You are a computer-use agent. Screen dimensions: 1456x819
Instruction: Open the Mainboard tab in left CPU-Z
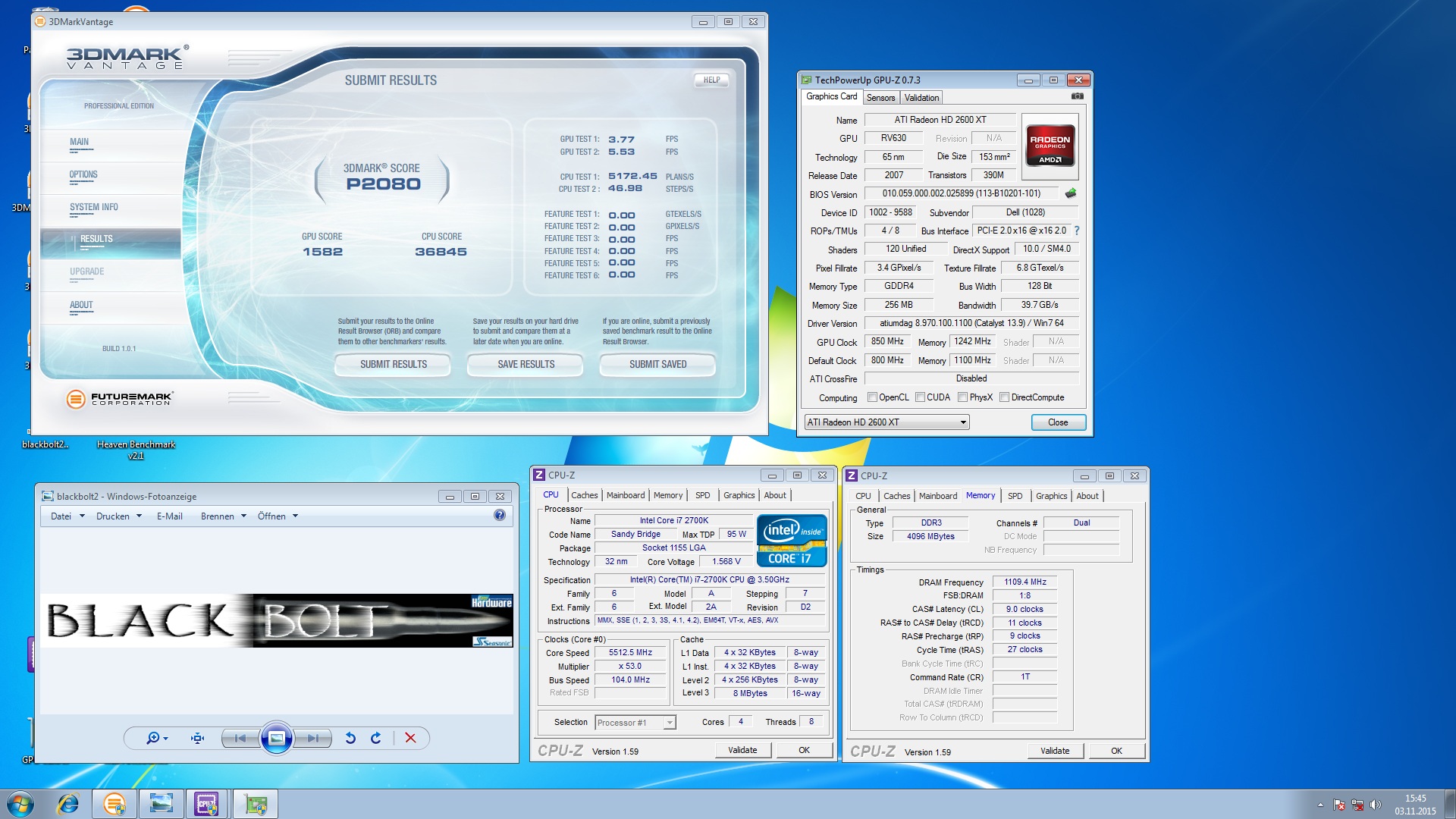pos(626,495)
